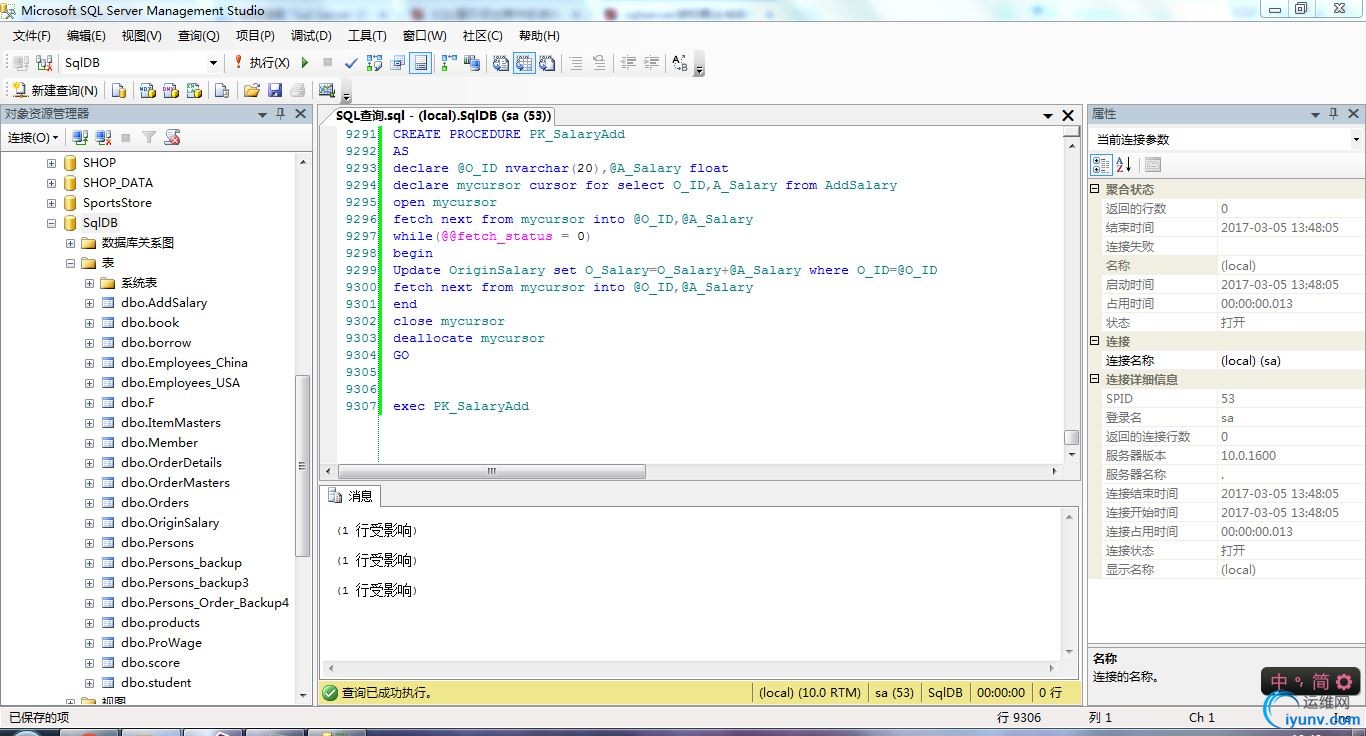
Task: Select the dbo.OriginSalary table
Action: [170, 522]
